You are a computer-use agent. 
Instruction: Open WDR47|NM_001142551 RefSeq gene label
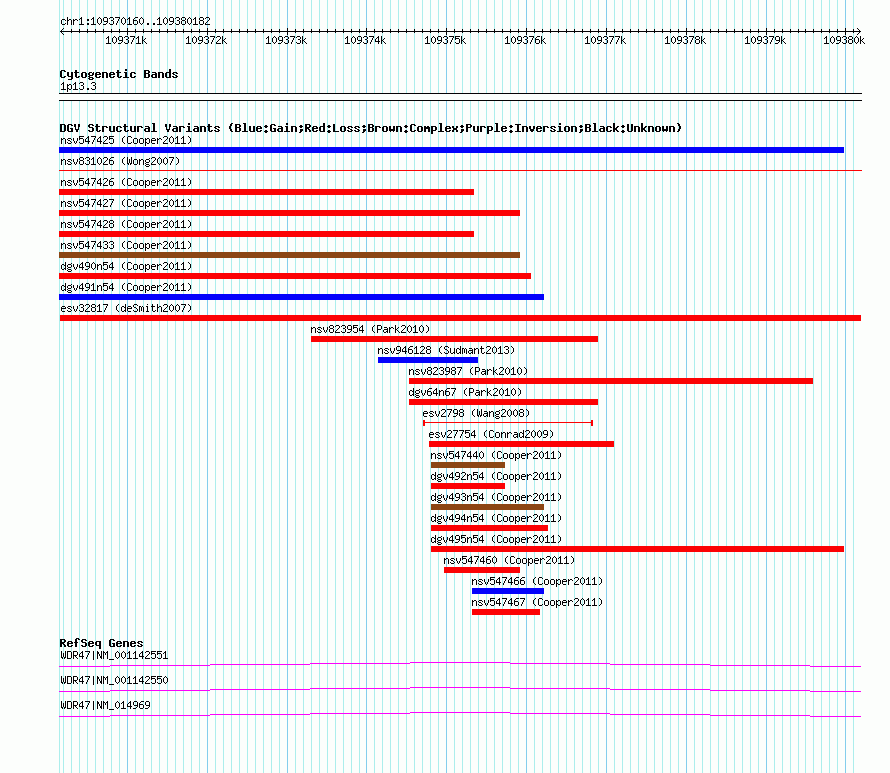(114, 656)
